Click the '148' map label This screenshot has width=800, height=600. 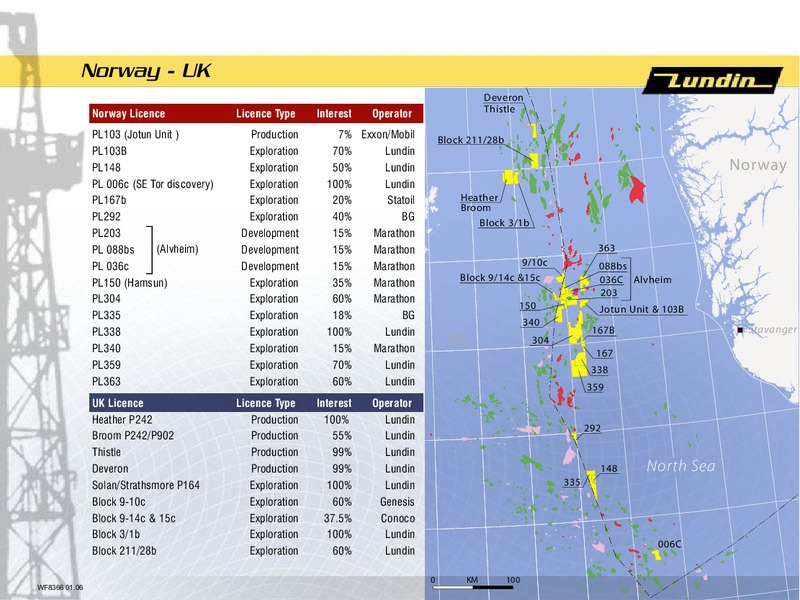tap(609, 468)
